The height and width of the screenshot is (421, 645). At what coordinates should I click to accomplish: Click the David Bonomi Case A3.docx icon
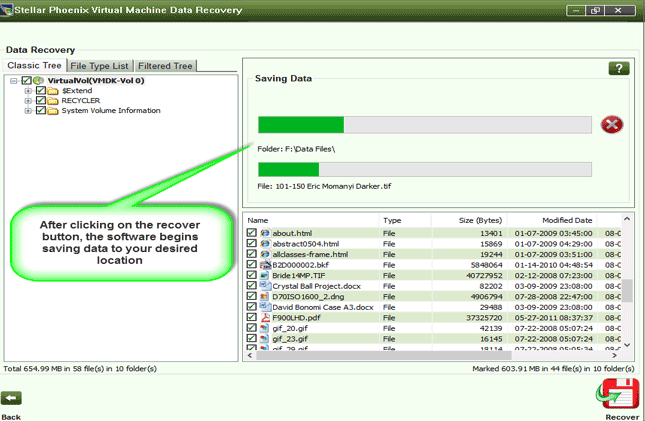pos(265,307)
